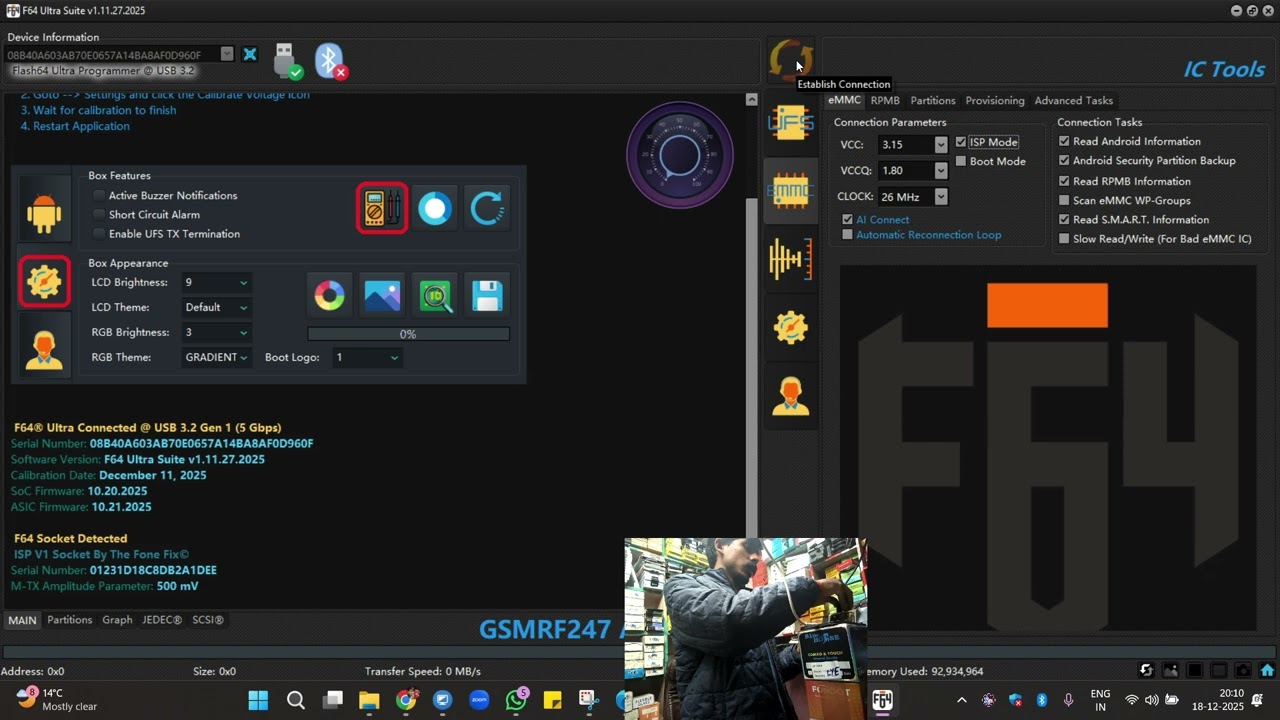
Task: Click the landscape image icon in status bar
Action: (x=1169, y=671)
